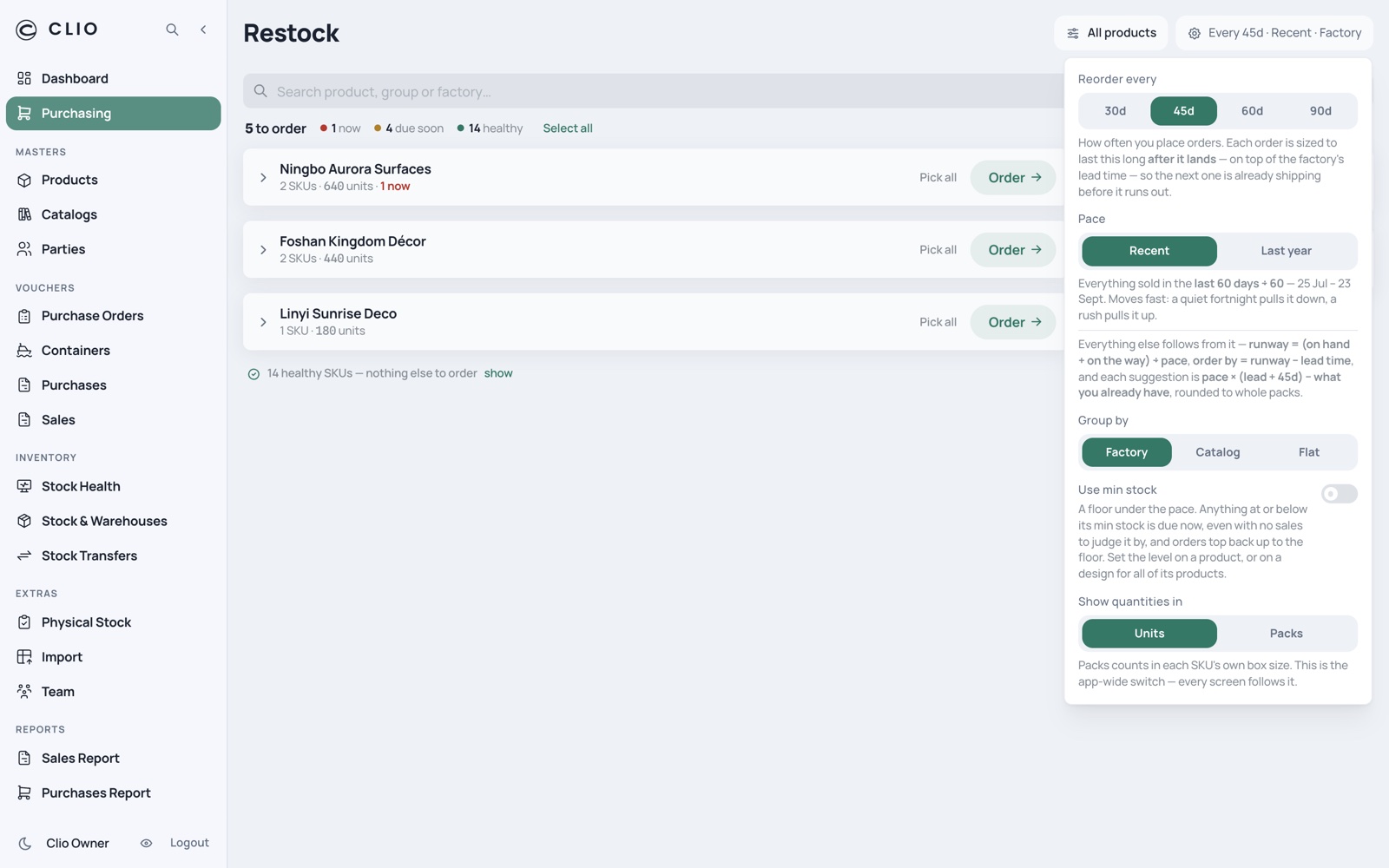
Task: Click the Stock Health monitor icon
Action: [x=24, y=486]
